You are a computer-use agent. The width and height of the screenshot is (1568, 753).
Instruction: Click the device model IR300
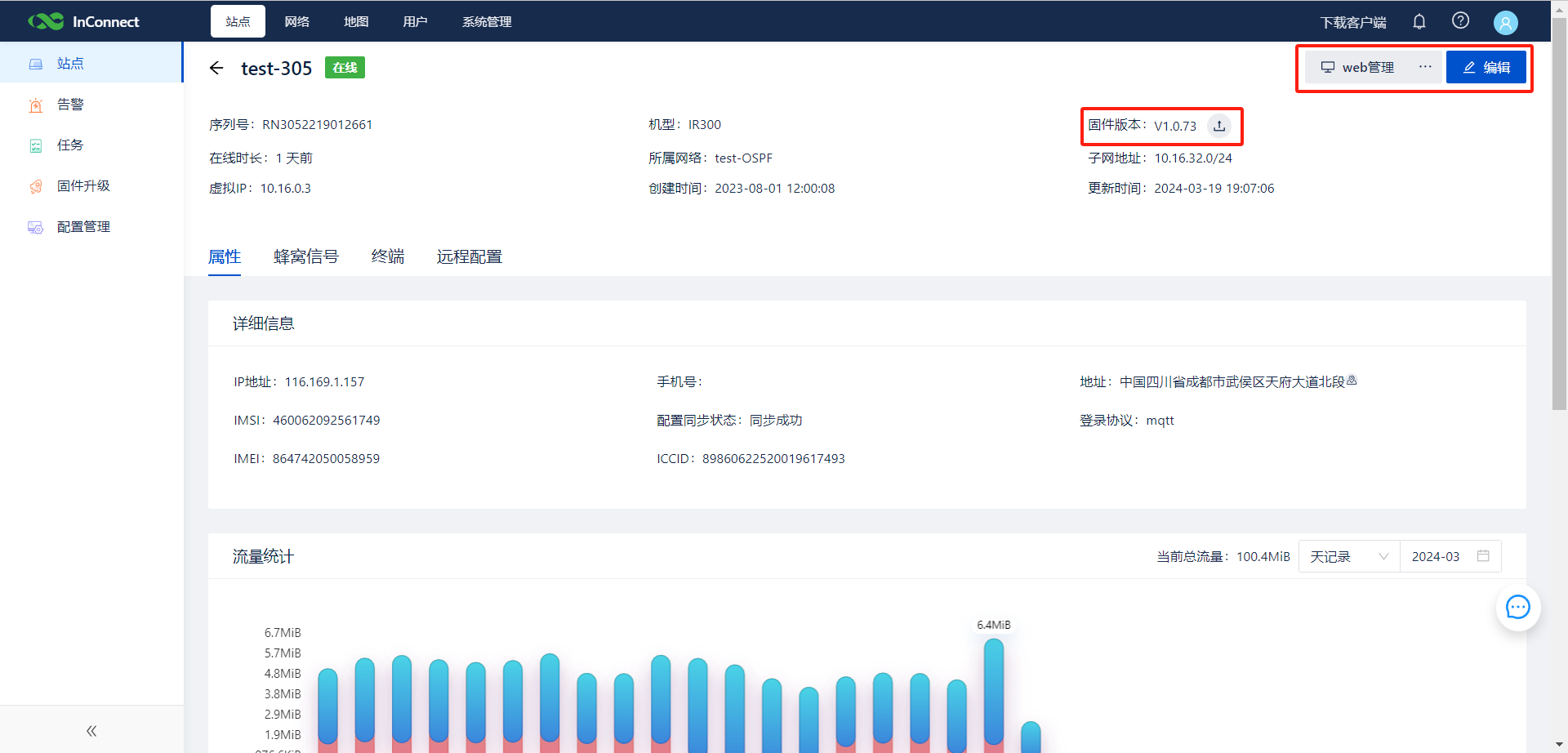point(704,125)
